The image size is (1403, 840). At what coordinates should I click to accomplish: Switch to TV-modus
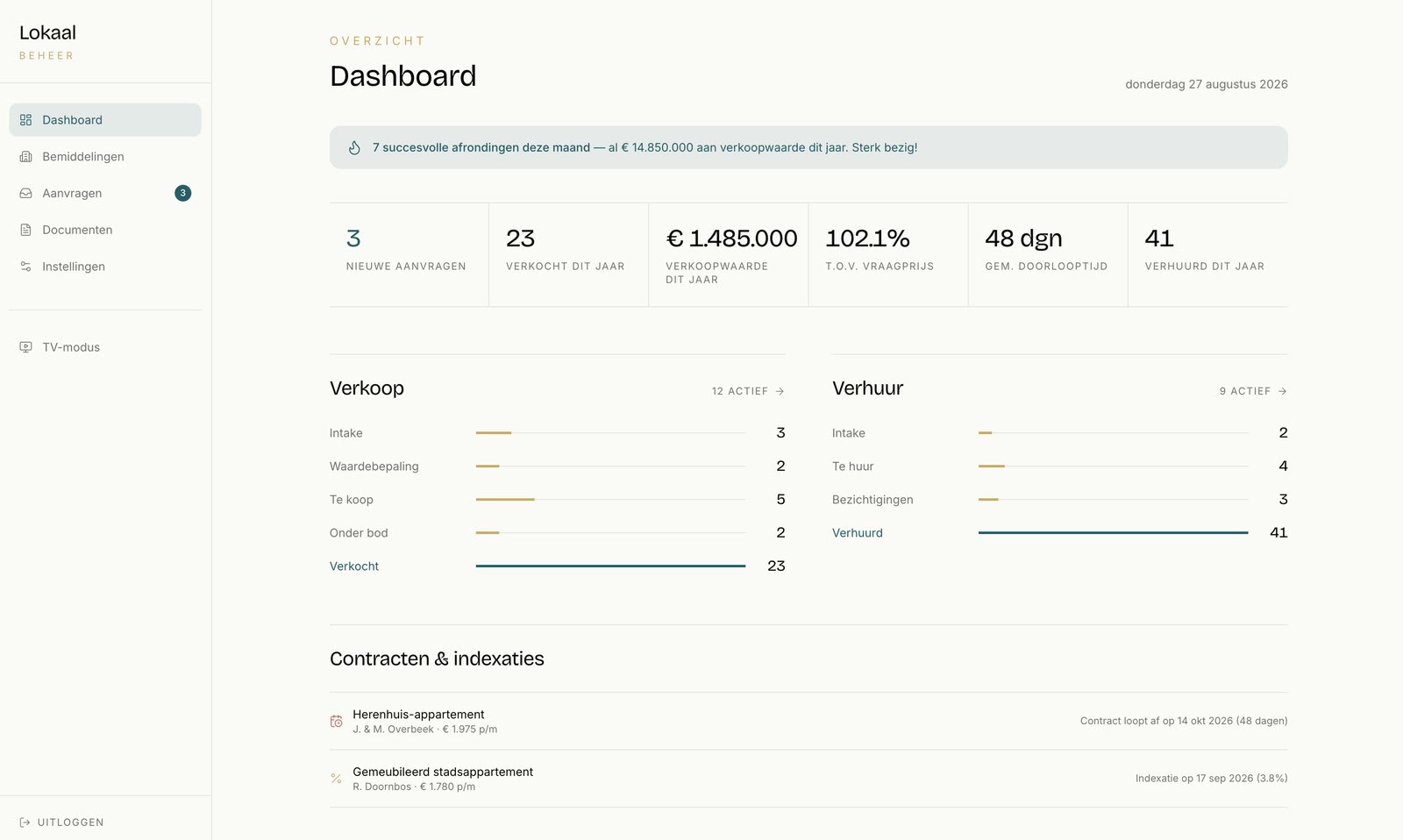[105, 347]
